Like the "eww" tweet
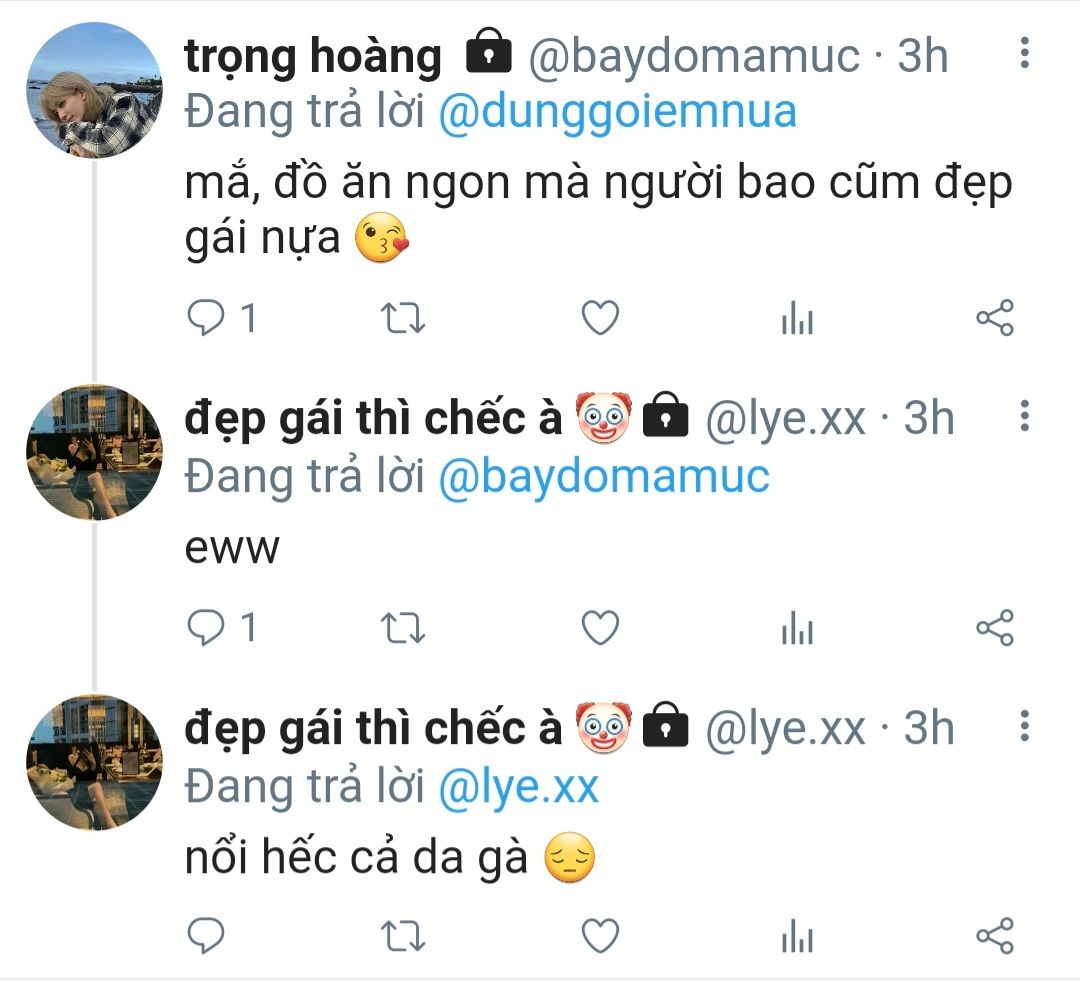 click(x=600, y=628)
